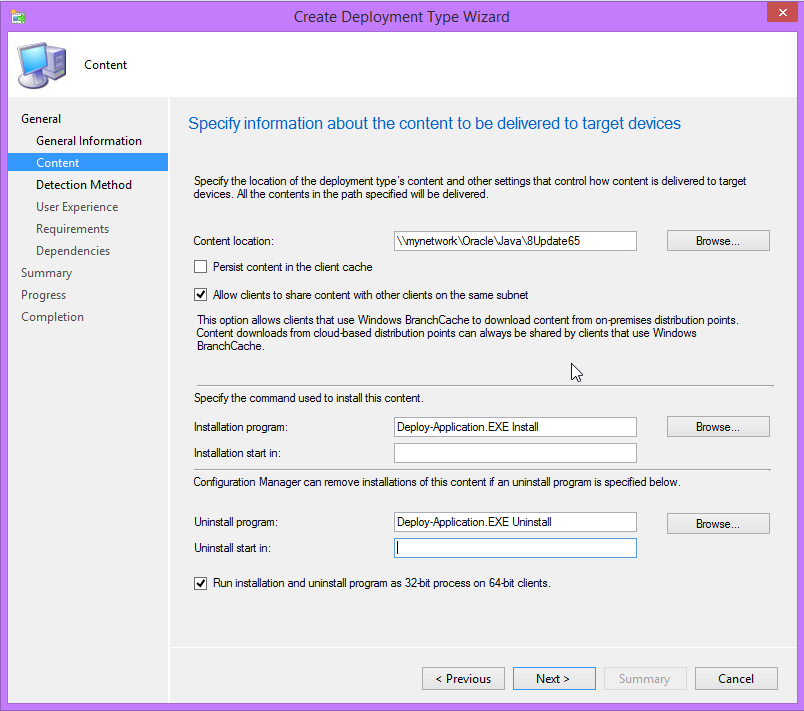Browse for the installation program
Screen dimensions: 804x711
click(x=717, y=426)
